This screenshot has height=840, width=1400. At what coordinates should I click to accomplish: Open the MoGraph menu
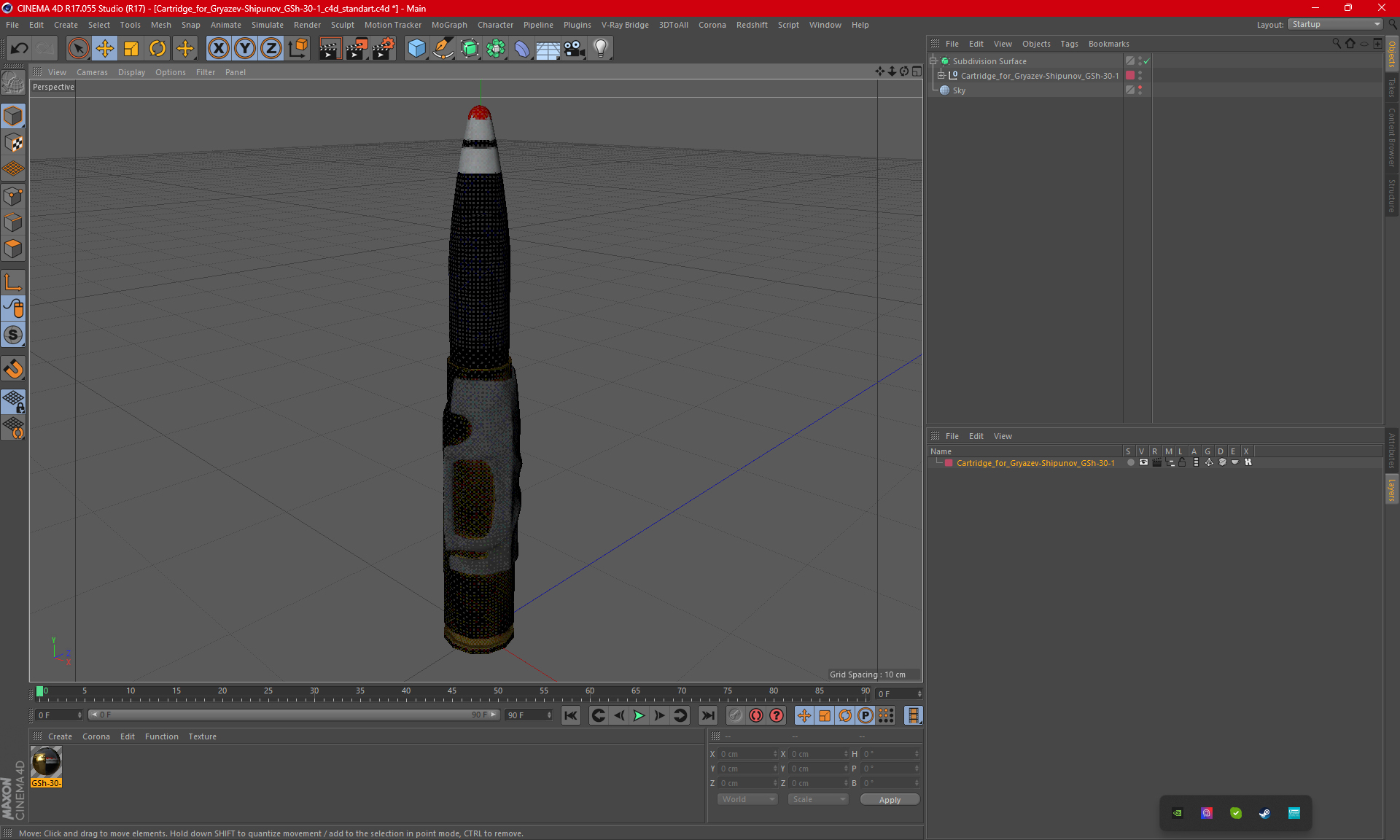(449, 25)
